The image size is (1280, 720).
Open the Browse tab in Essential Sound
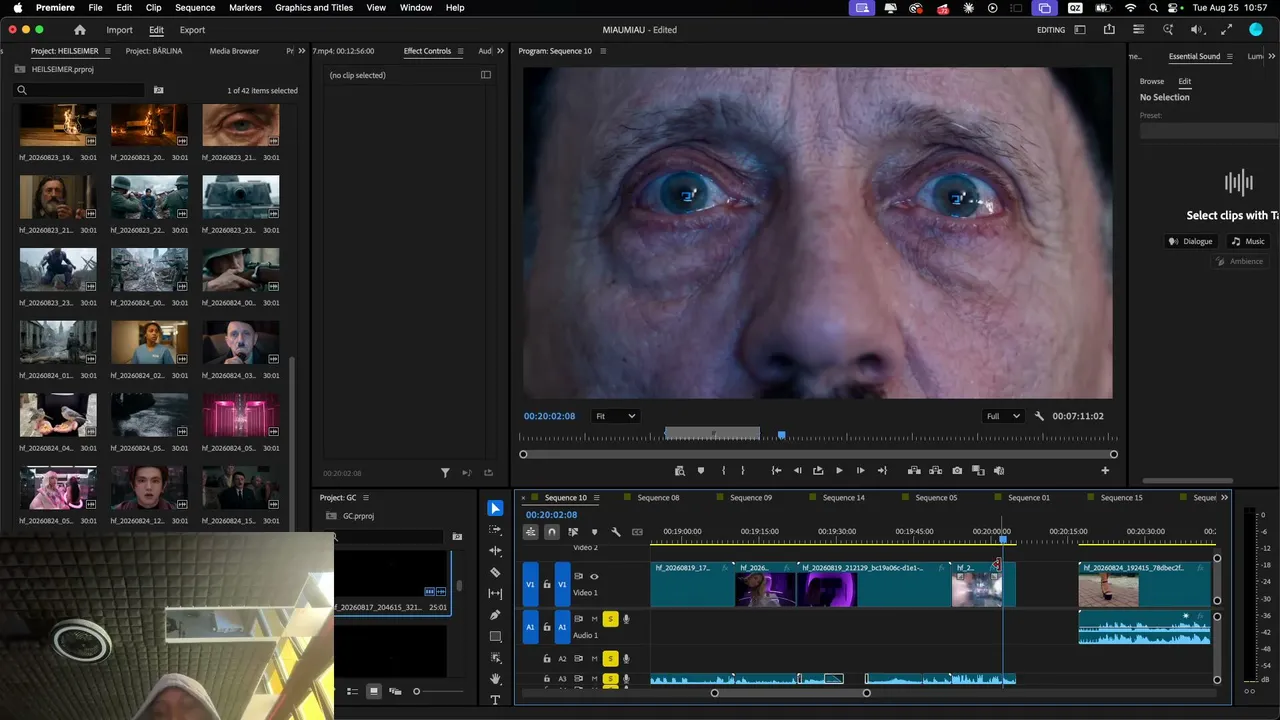(1152, 82)
